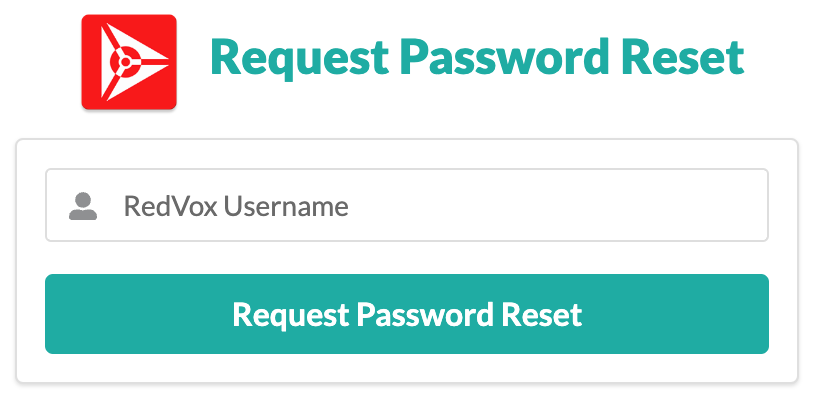Place cursor in RedVox Username box
This screenshot has width=814, height=408.
click(x=500, y=206)
